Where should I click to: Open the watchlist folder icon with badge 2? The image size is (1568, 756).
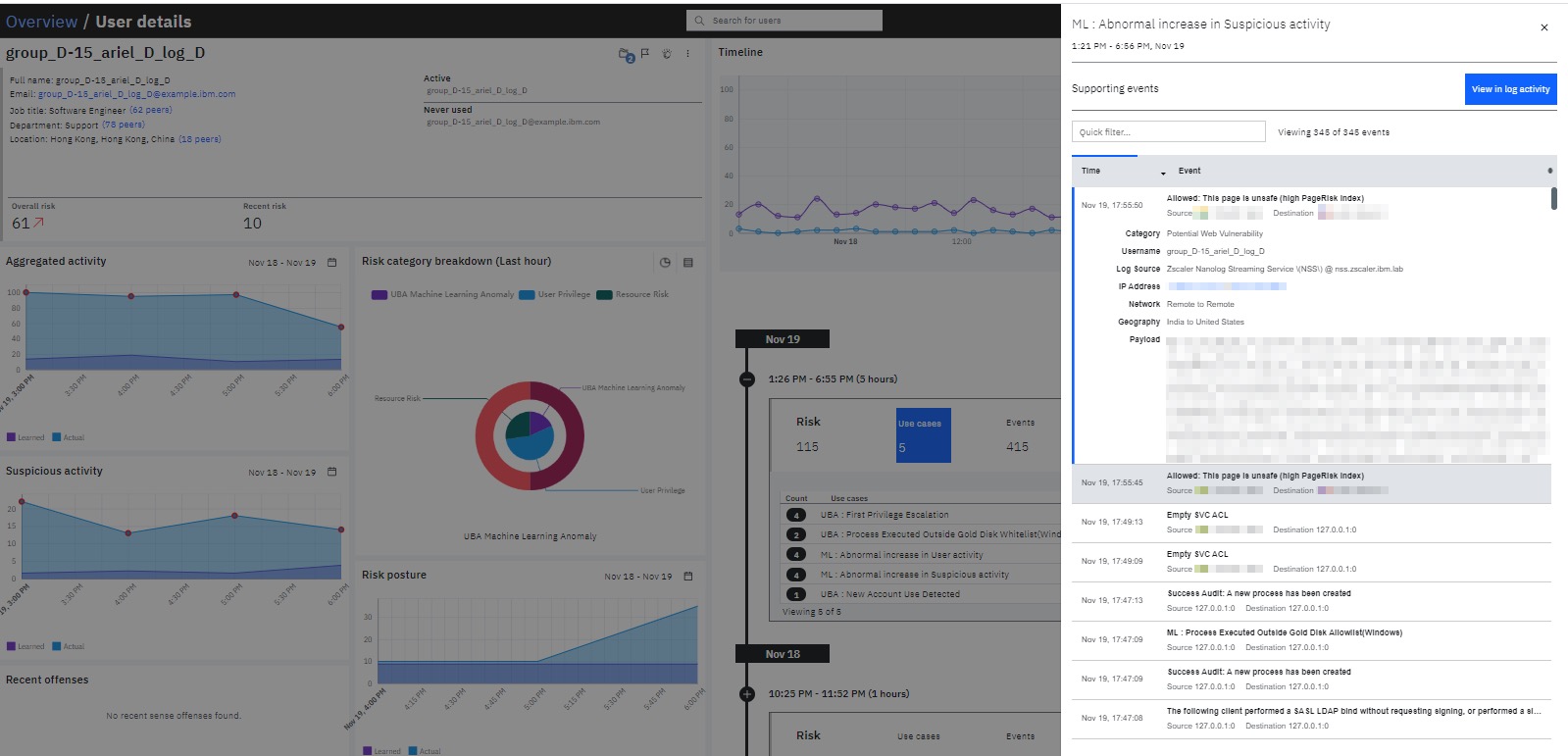point(627,55)
